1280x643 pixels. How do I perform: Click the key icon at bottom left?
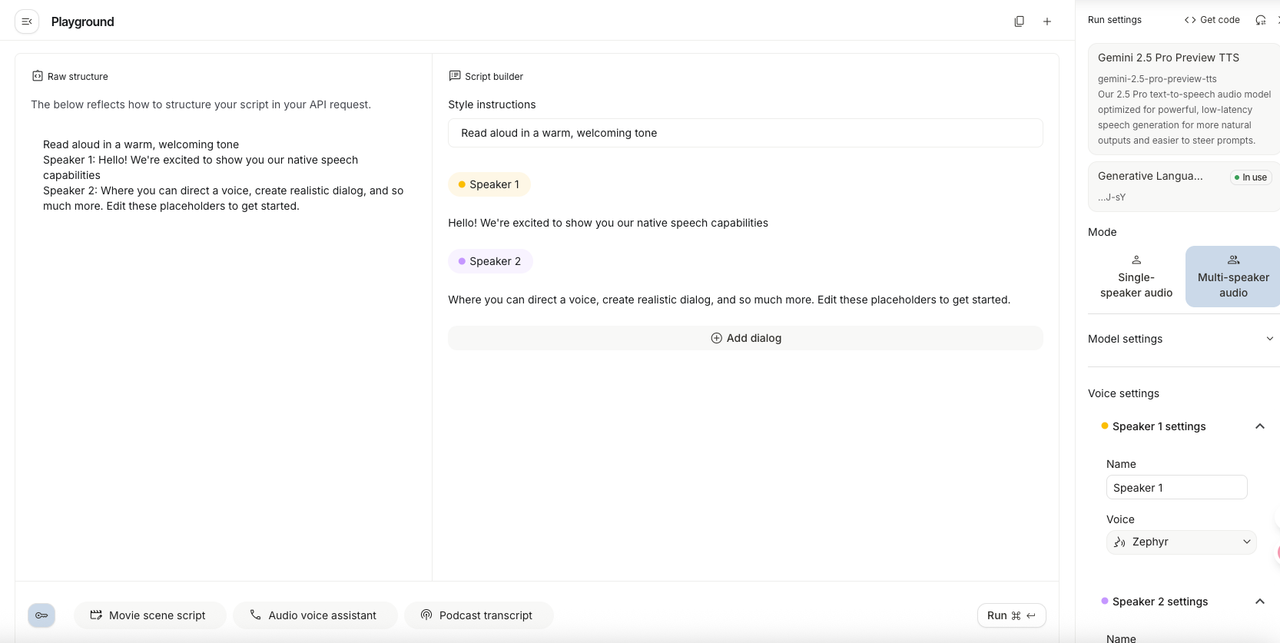click(x=41, y=615)
